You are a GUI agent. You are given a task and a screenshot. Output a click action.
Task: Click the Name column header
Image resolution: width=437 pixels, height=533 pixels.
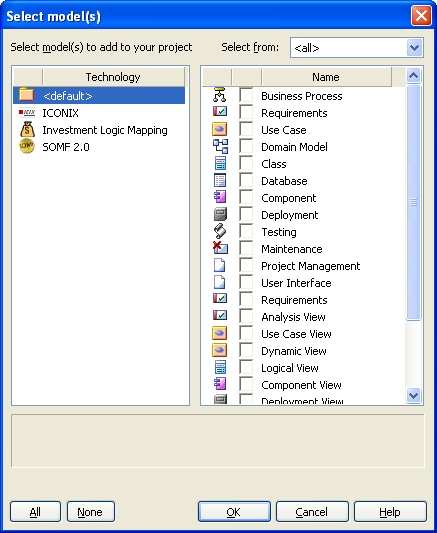pyautogui.click(x=326, y=77)
